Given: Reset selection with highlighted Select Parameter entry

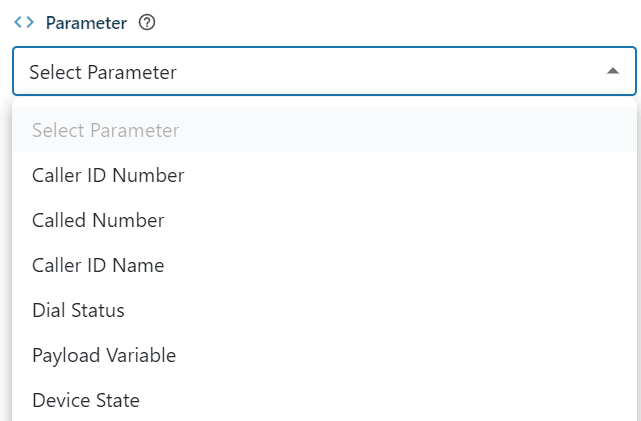Looking at the screenshot, I should pyautogui.click(x=106, y=130).
